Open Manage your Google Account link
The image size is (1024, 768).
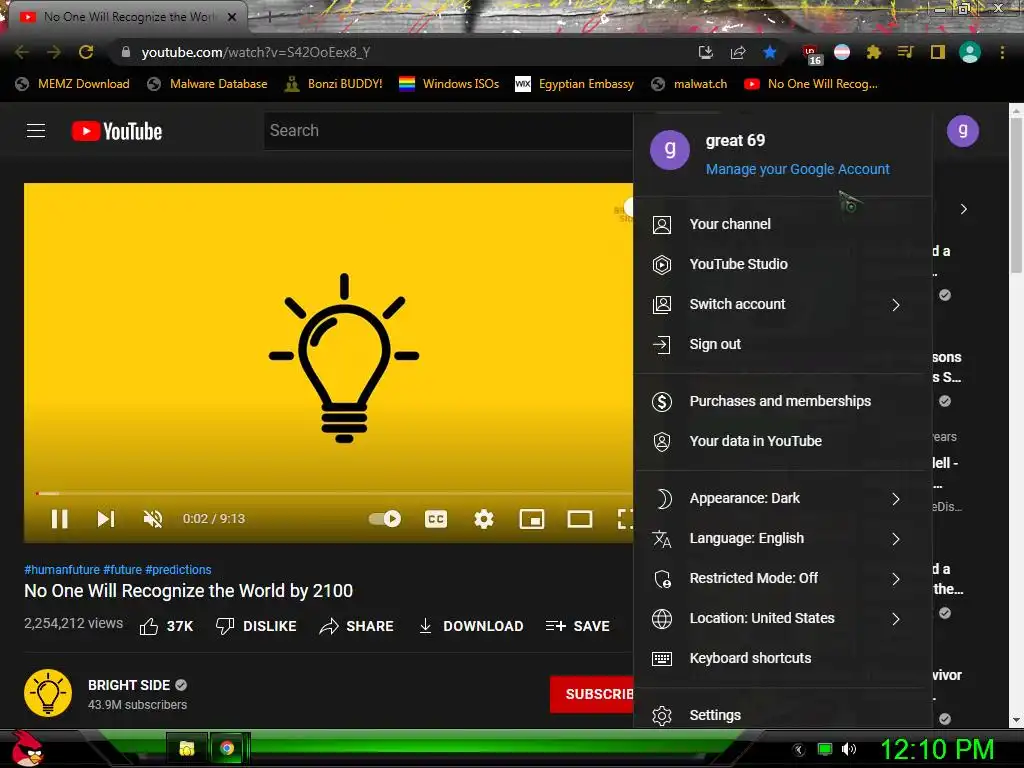pyautogui.click(x=797, y=169)
